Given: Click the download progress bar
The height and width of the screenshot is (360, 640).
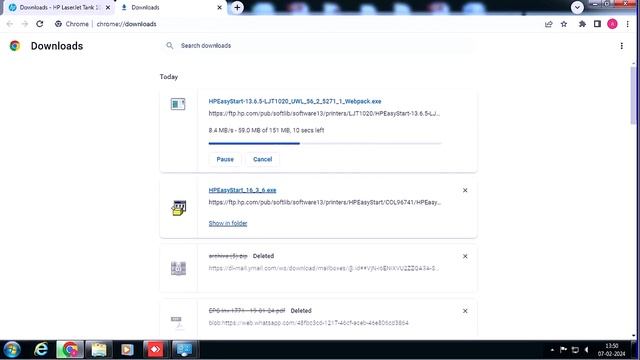Looking at the screenshot, I should tap(325, 143).
